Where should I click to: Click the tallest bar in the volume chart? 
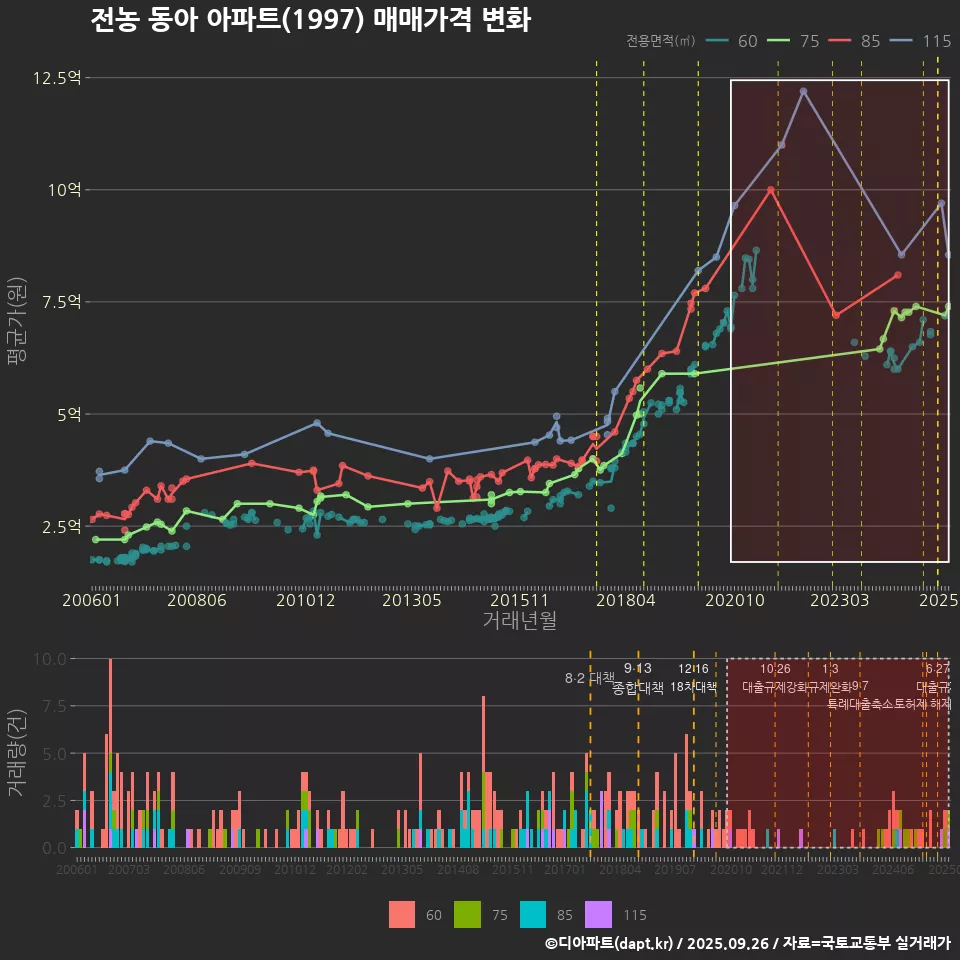(110, 752)
